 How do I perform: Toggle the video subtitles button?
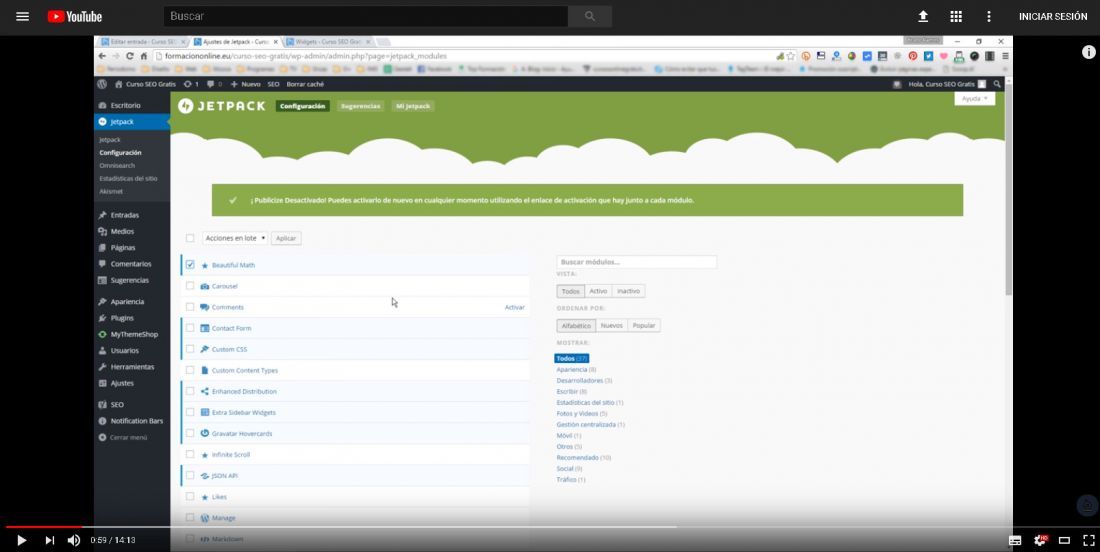click(1014, 540)
